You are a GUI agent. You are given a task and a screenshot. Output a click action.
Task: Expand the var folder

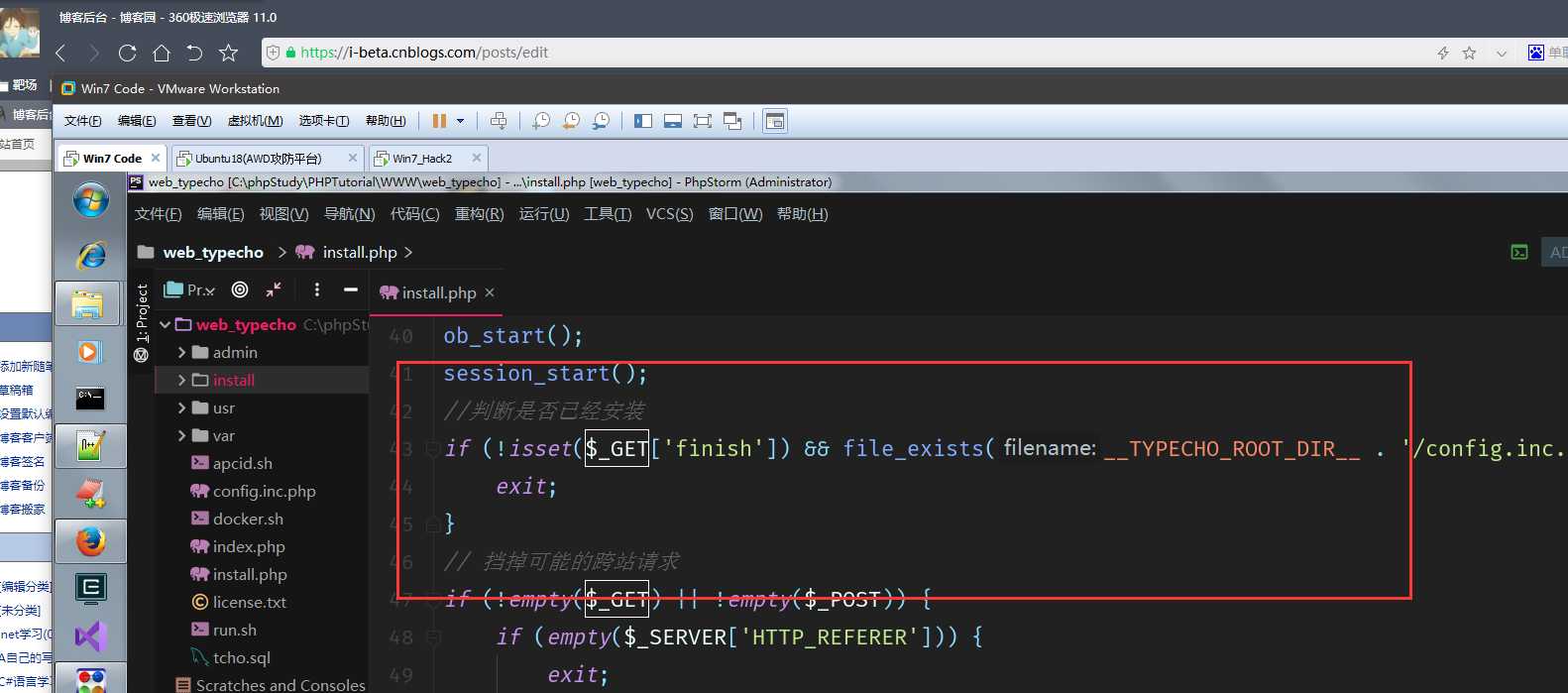click(x=182, y=435)
